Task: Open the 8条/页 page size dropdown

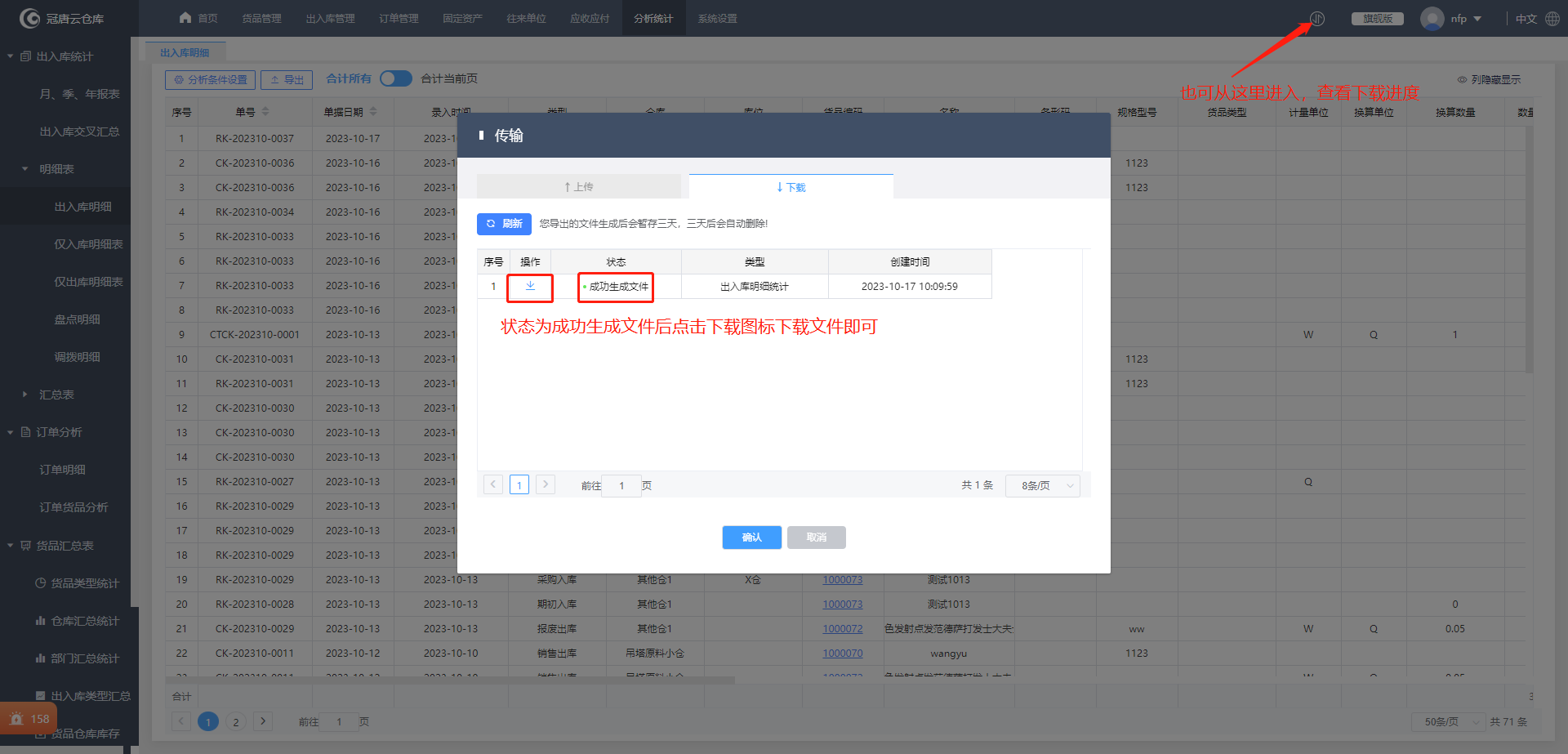Action: 1043,485
